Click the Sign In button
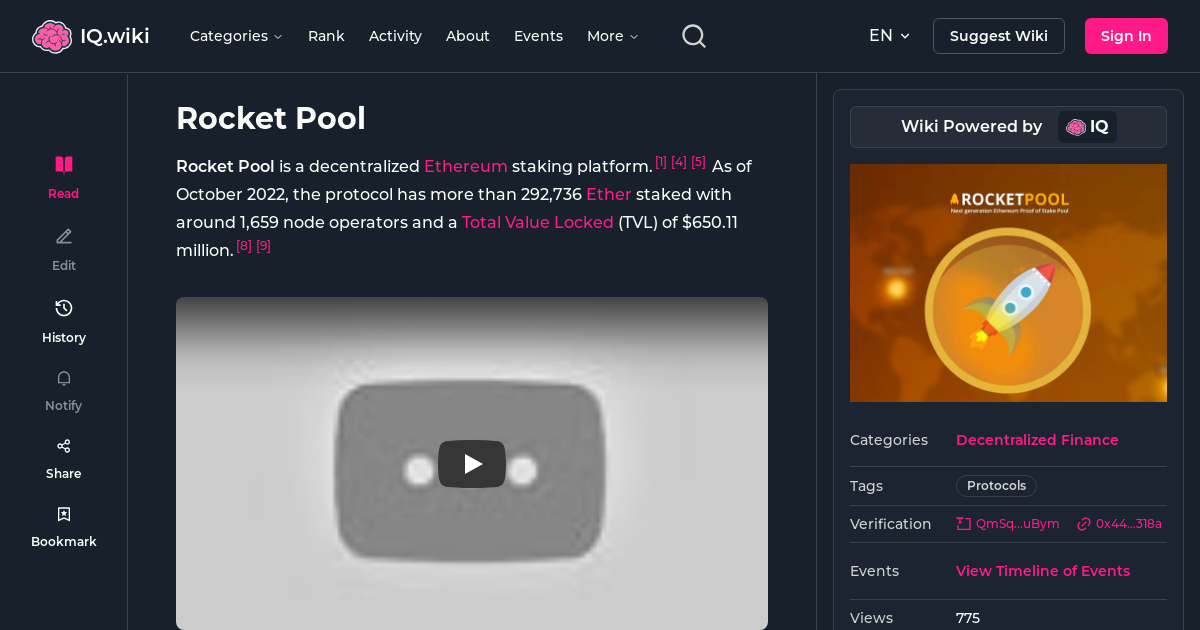1200x630 pixels. [1126, 35]
